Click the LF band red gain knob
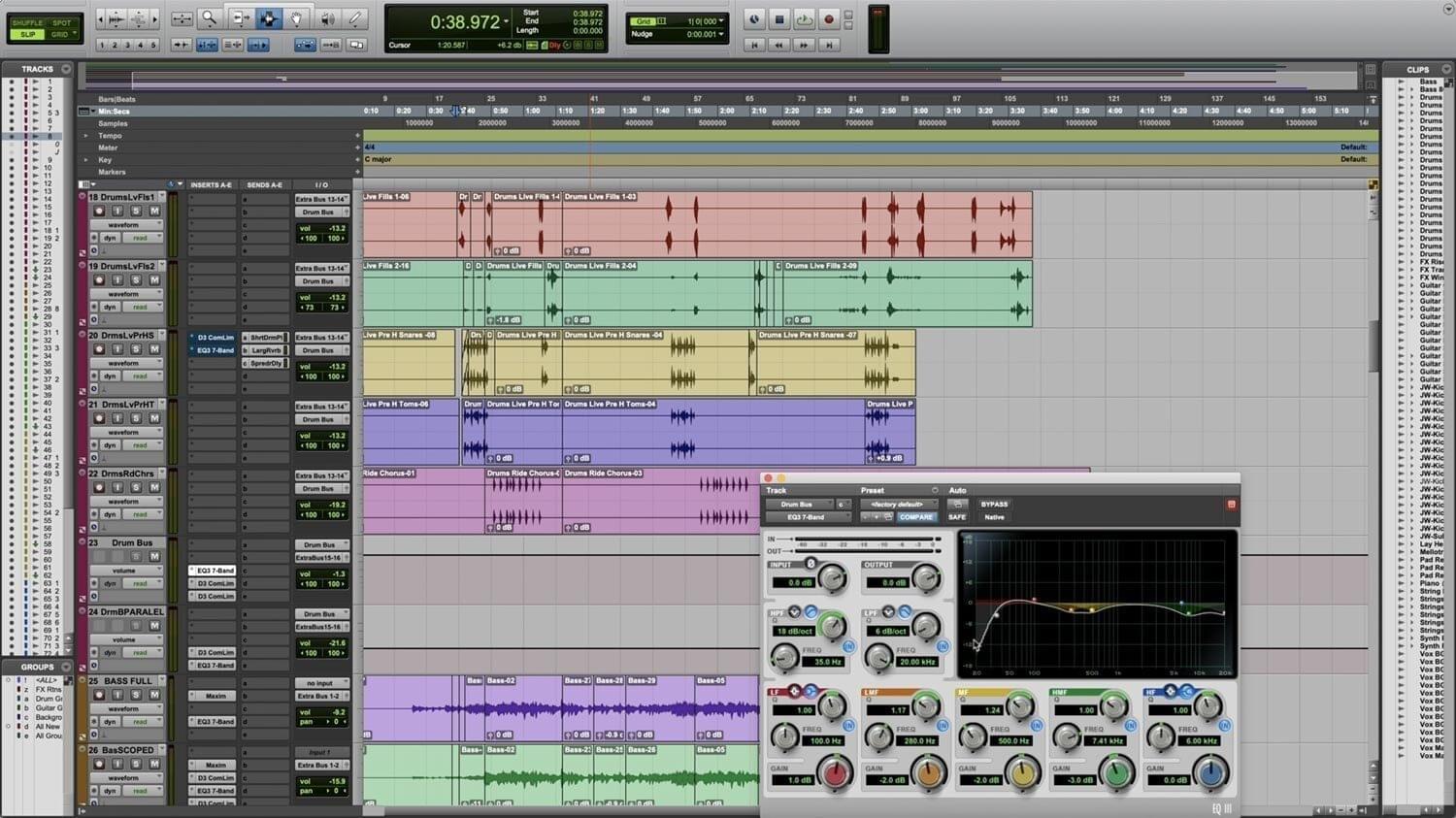Viewport: 1456px width, 818px height. coord(834,773)
